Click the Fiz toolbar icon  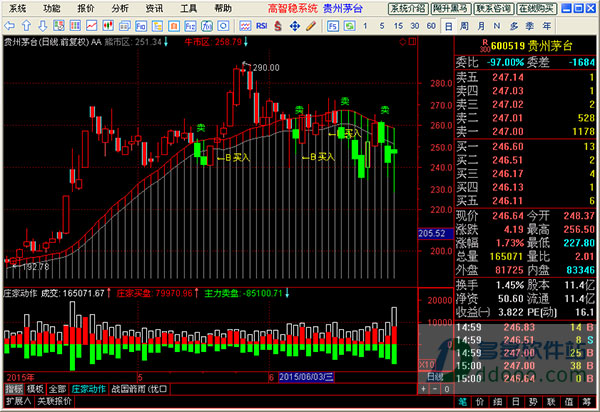tap(190, 26)
